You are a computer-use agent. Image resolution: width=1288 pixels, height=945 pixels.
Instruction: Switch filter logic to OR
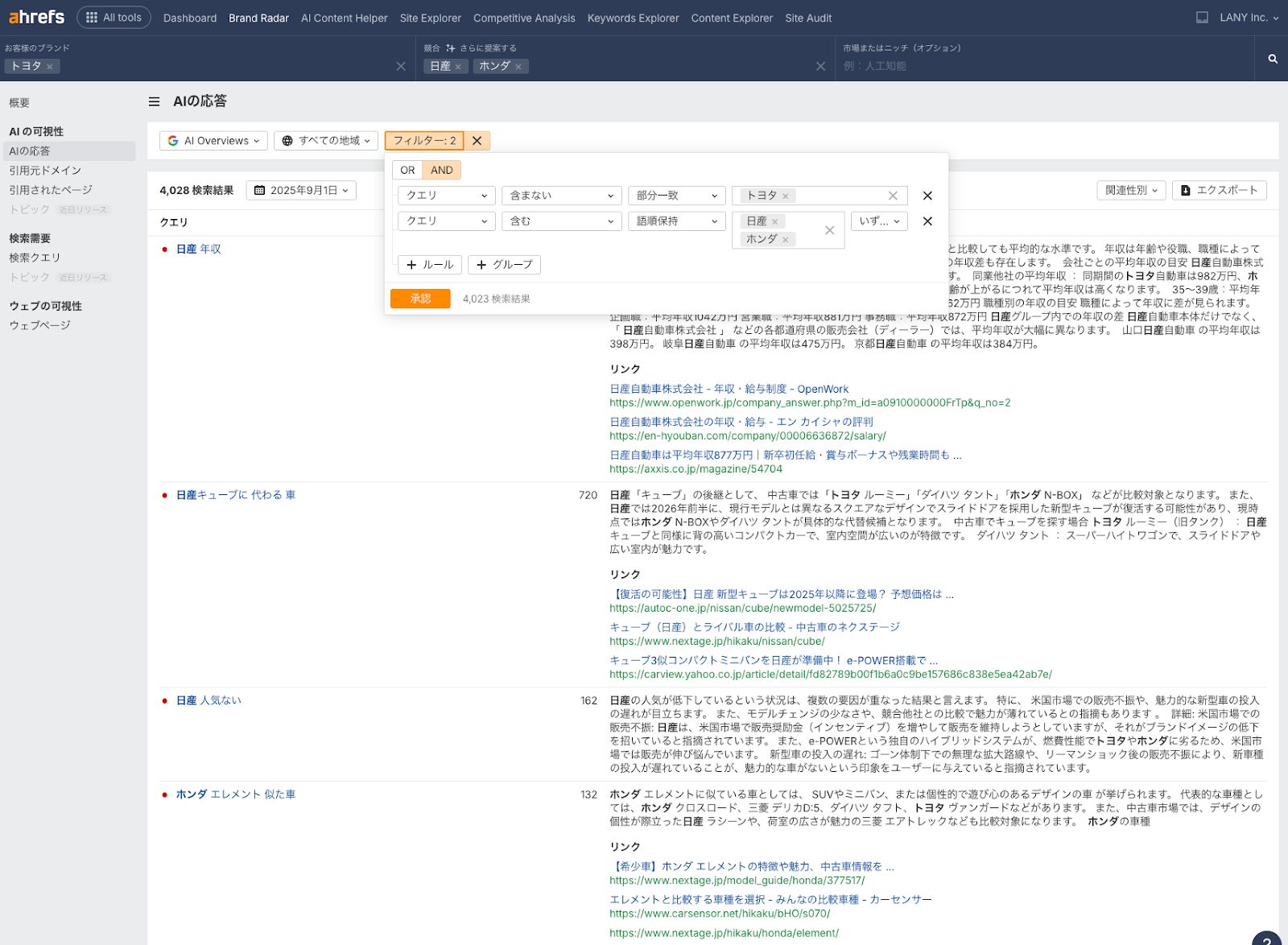[x=407, y=170]
